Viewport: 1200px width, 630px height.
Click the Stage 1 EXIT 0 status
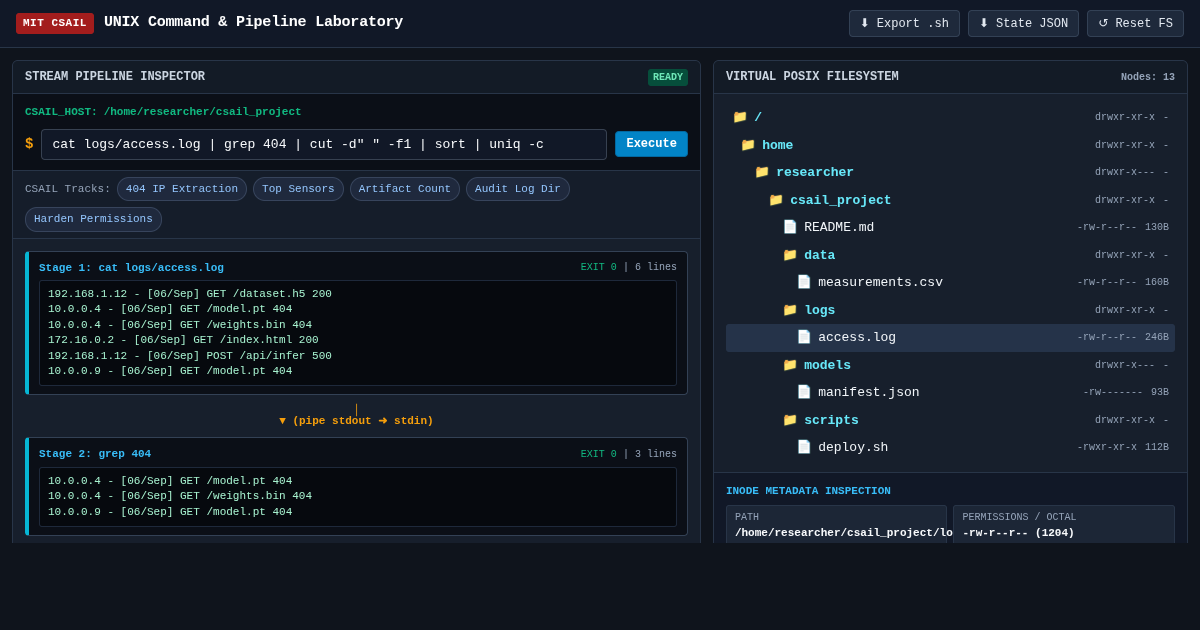coord(599,268)
